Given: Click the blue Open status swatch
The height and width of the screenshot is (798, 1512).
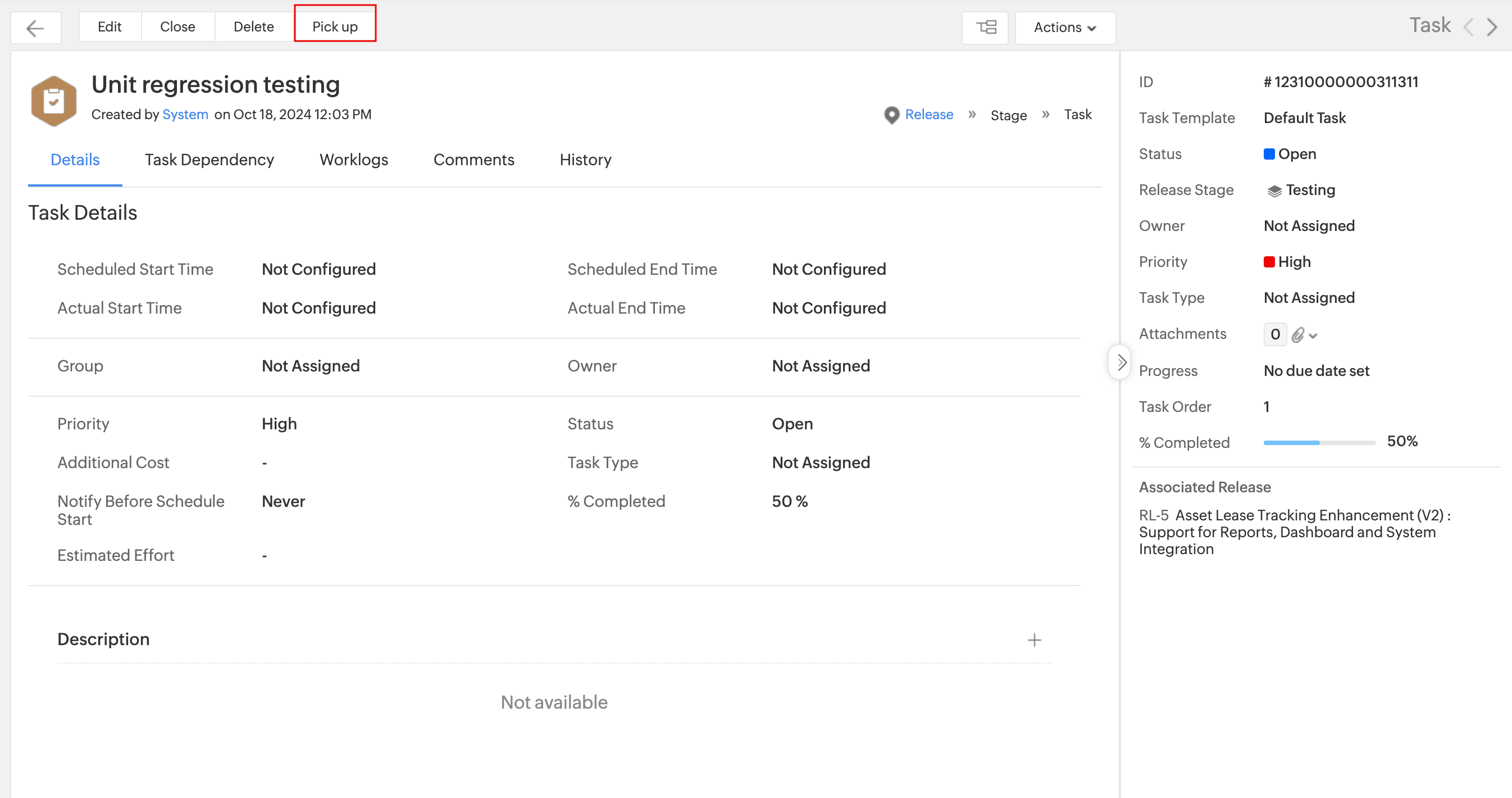Looking at the screenshot, I should [1268, 154].
